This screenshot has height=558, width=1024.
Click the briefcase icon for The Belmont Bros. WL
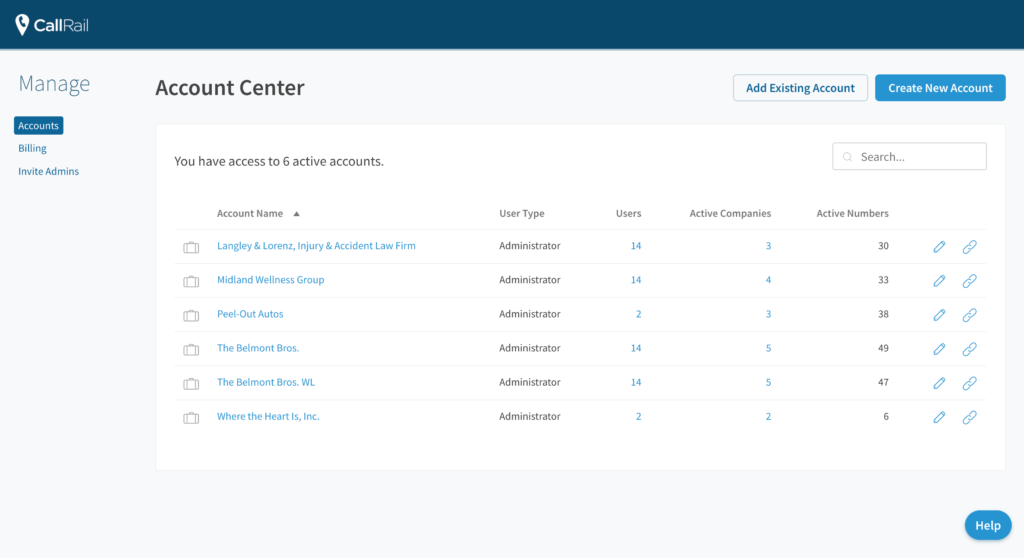tap(191, 383)
